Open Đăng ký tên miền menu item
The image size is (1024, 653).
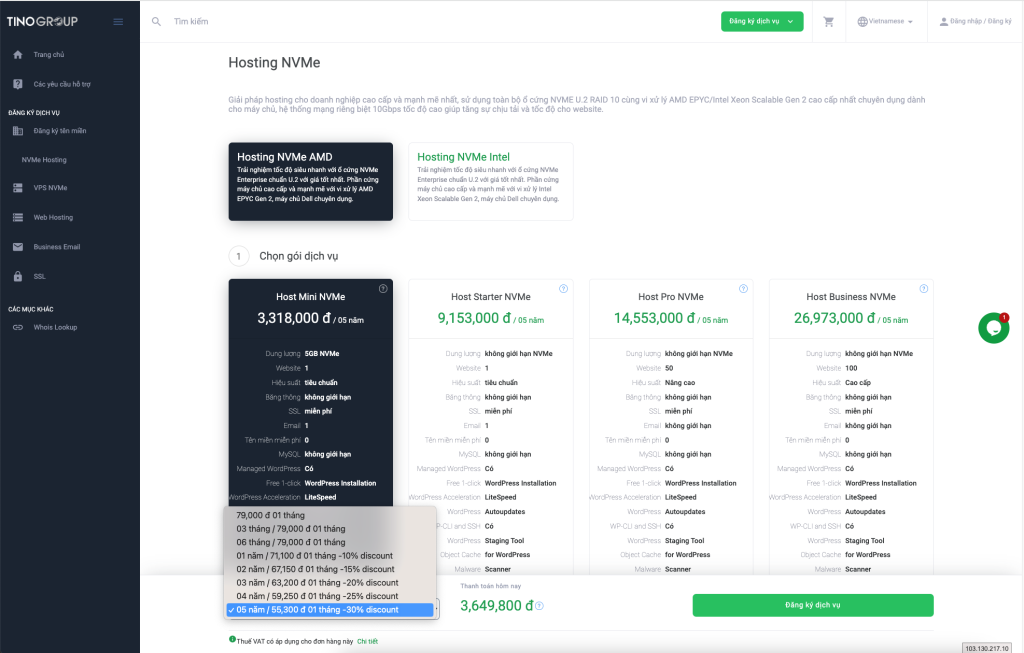tap(60, 131)
